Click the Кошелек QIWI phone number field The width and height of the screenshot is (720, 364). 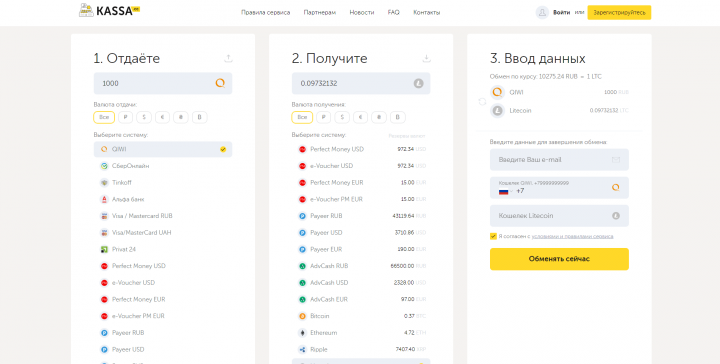click(559, 188)
